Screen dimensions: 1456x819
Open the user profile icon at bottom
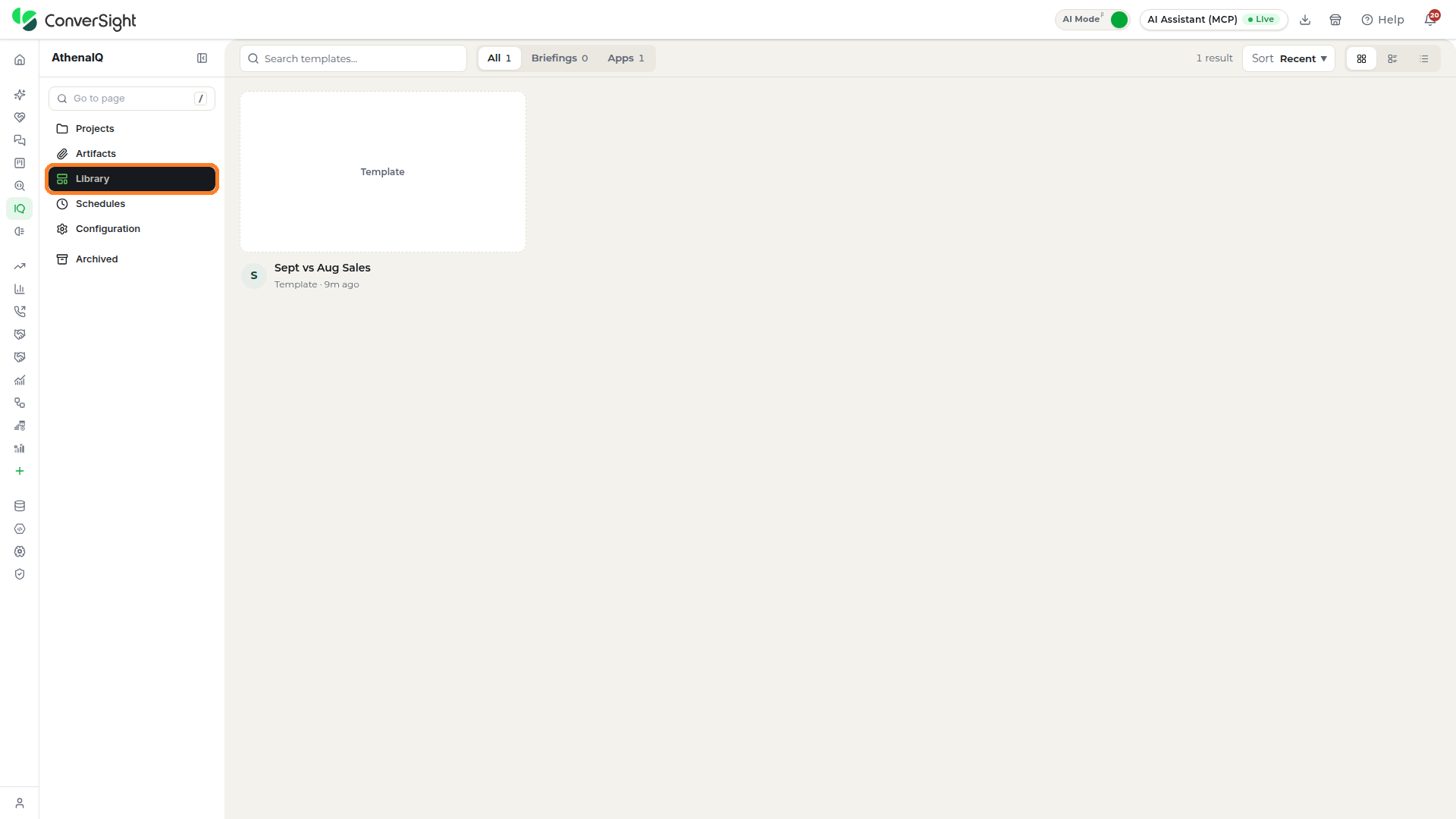tap(20, 803)
